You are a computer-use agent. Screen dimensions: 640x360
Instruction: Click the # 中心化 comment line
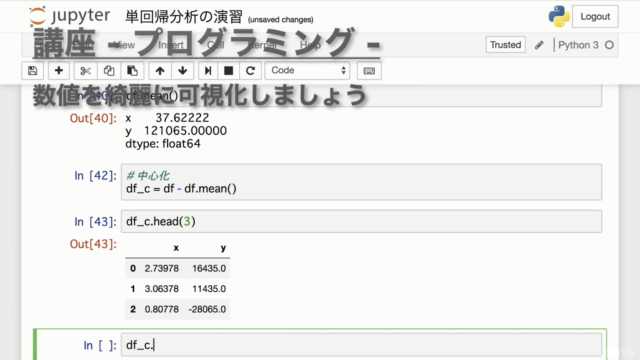coord(148,176)
